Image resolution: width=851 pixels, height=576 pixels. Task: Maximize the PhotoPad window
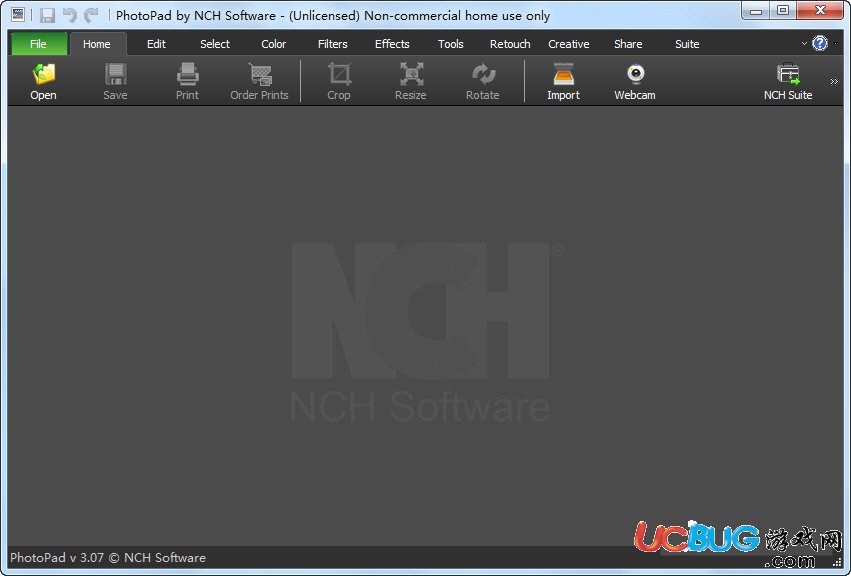coord(783,11)
